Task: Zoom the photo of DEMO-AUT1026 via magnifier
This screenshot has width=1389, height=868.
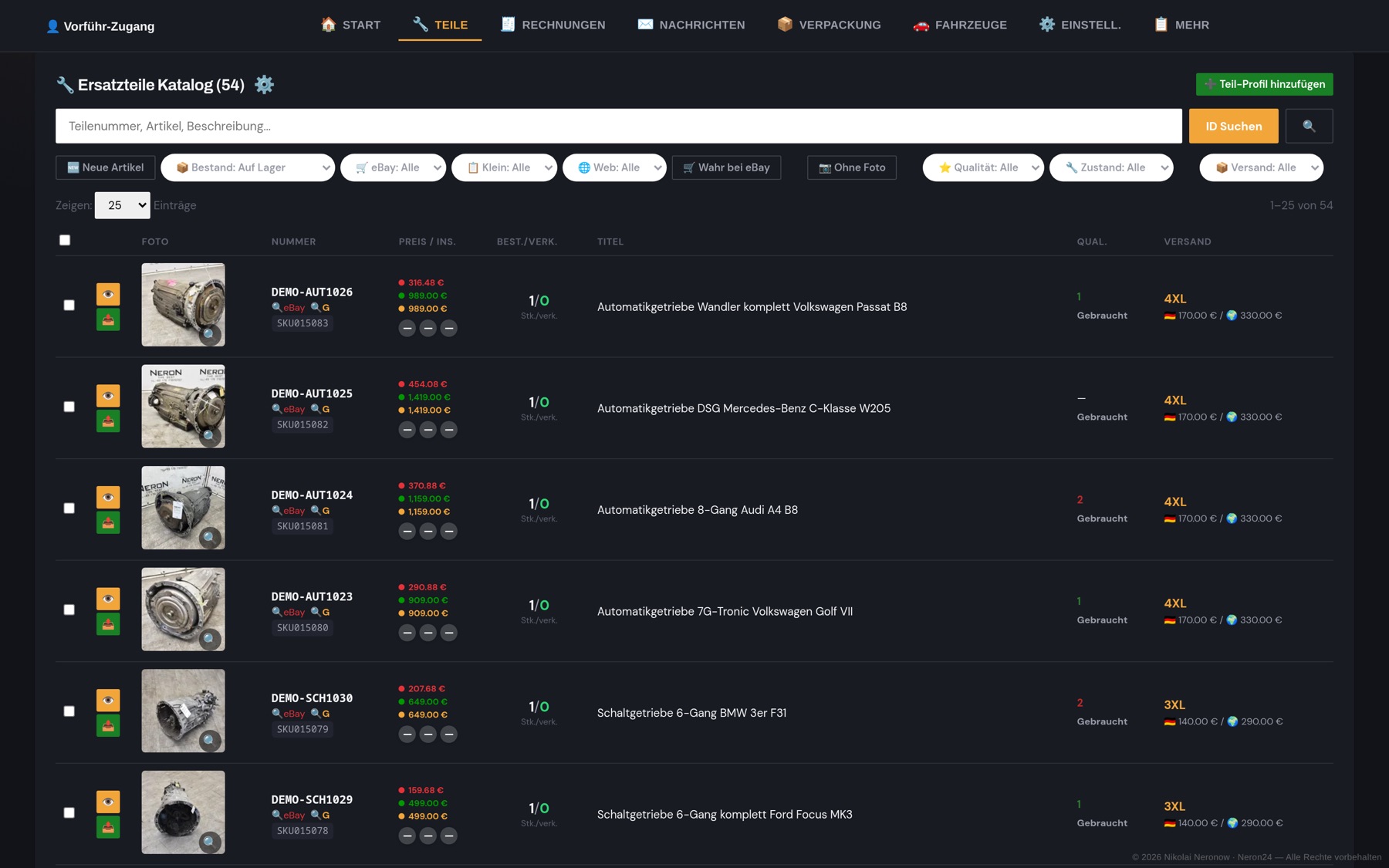Action: (209, 334)
